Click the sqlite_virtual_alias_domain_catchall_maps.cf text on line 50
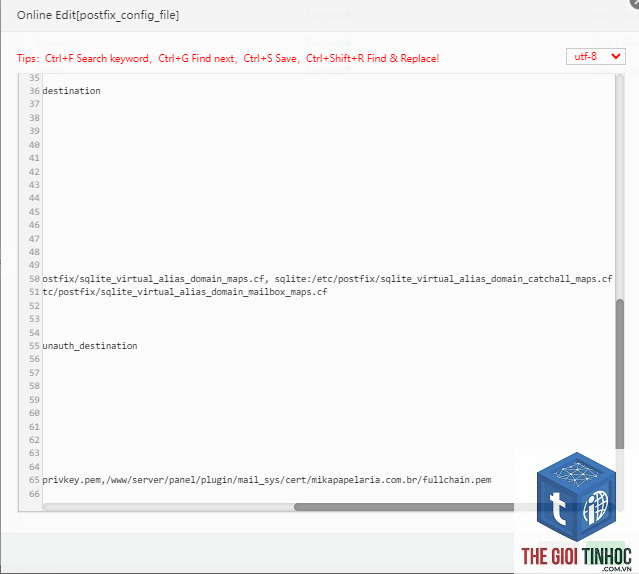Screen dimensions: 639x574 496,279
